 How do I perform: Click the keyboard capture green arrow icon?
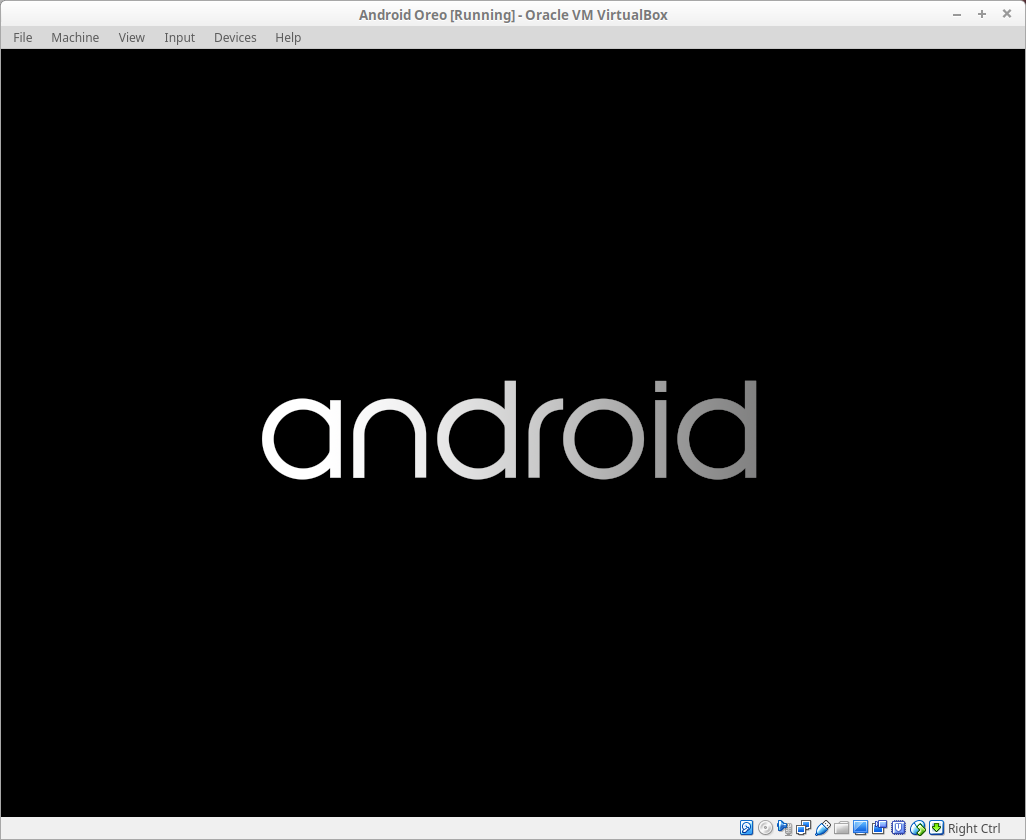[936, 828]
